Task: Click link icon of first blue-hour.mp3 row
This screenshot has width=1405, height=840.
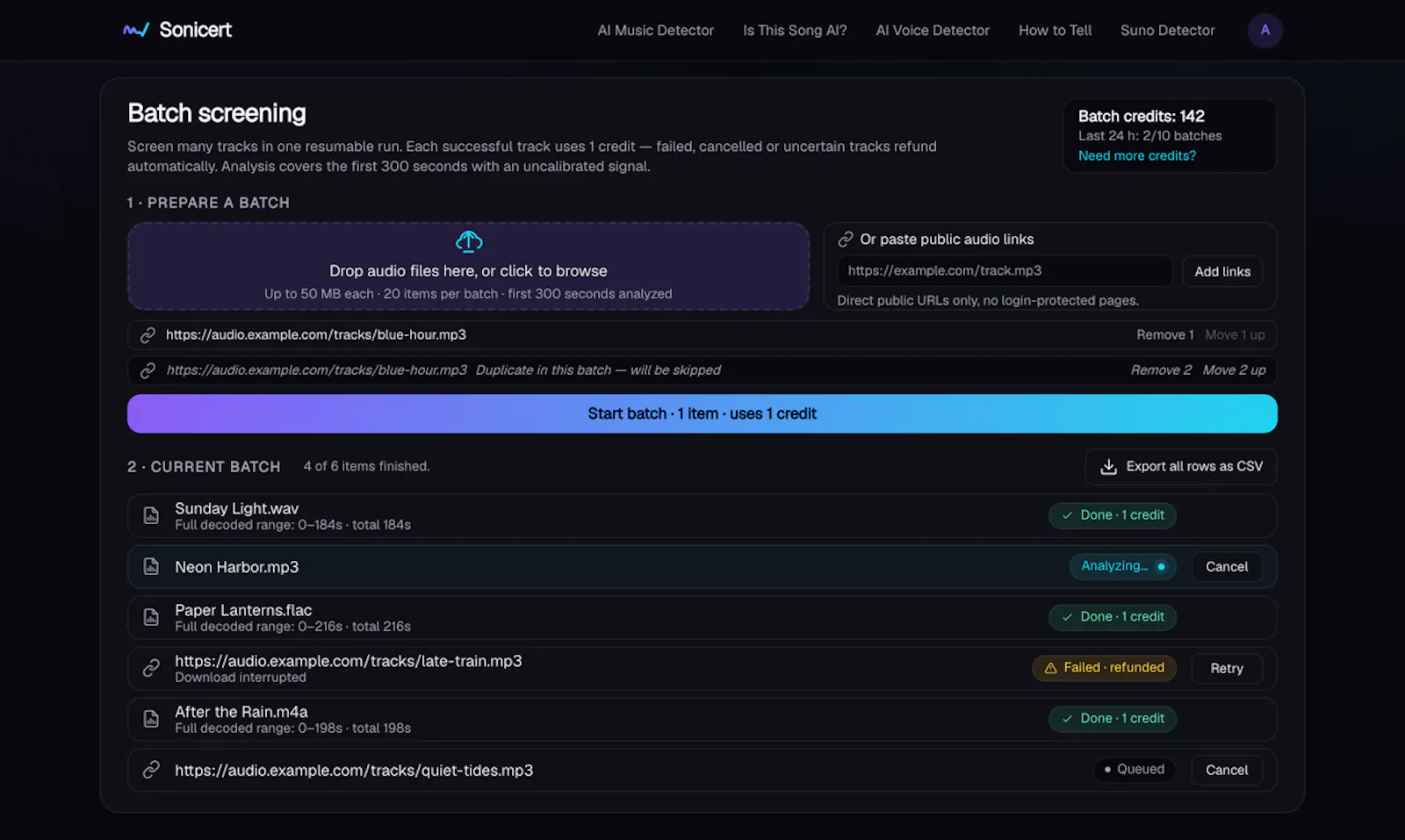Action: pos(148,335)
